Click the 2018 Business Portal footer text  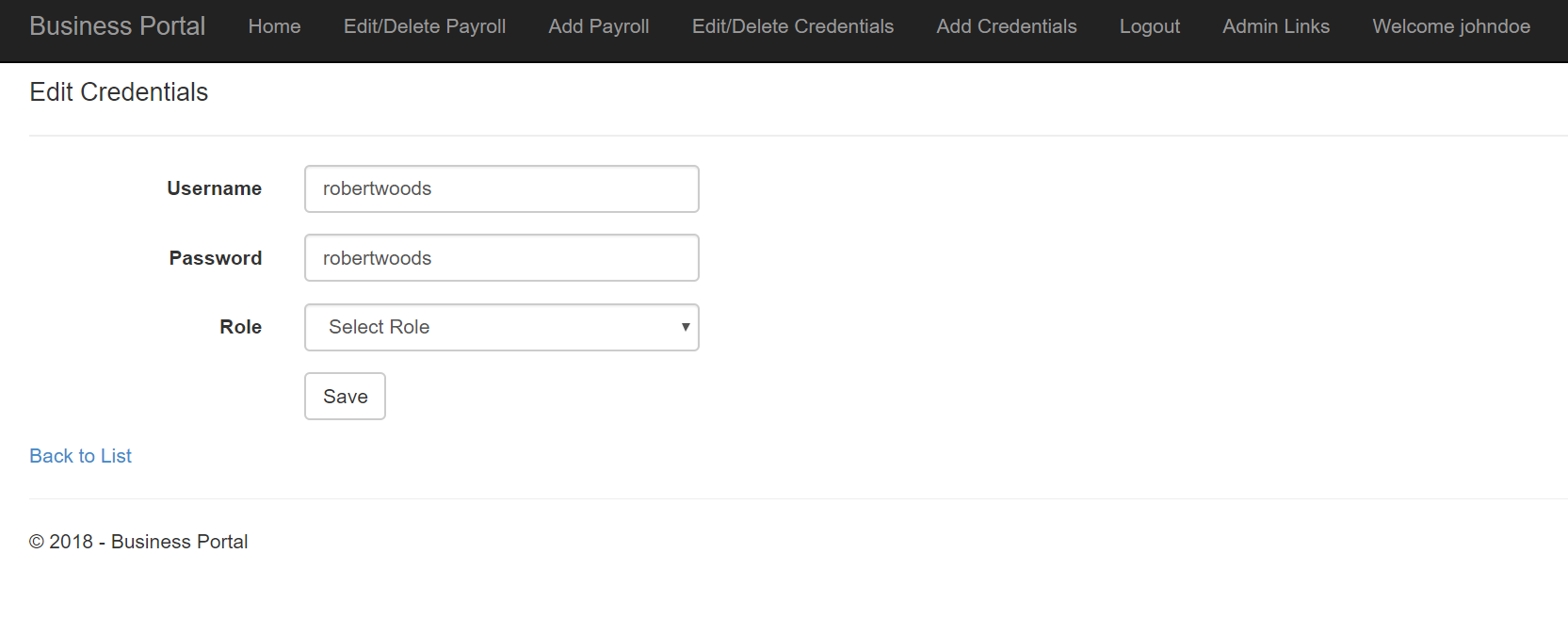click(138, 542)
